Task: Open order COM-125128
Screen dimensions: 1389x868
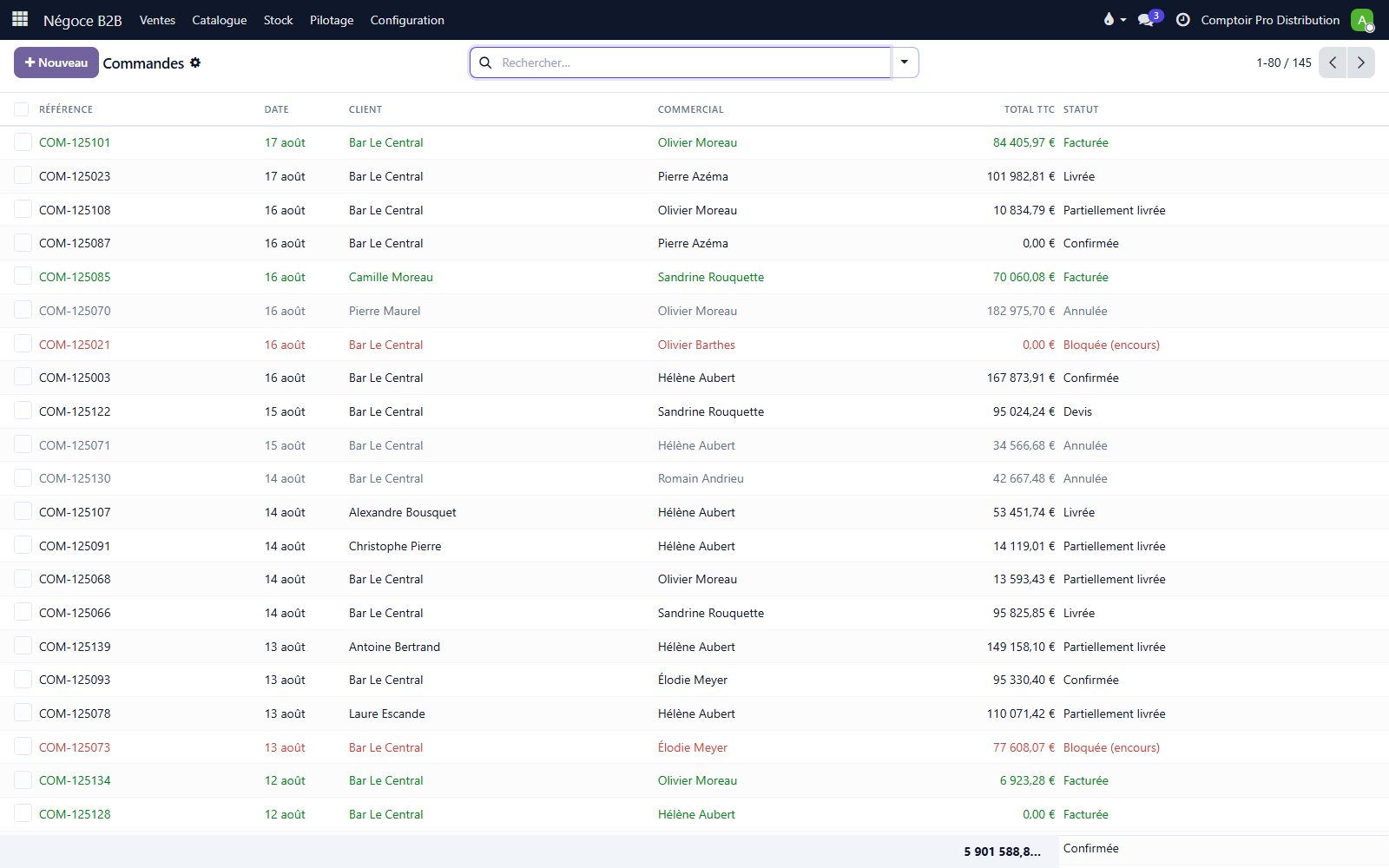Action: click(x=75, y=814)
